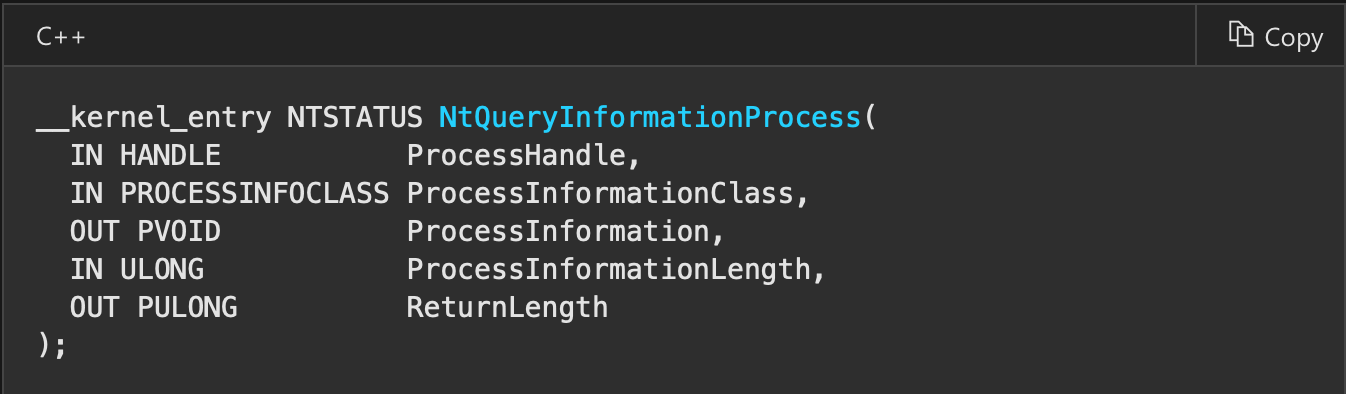Click the closing parenthesis and semicolon
The image size is (1346, 394).
52,346
